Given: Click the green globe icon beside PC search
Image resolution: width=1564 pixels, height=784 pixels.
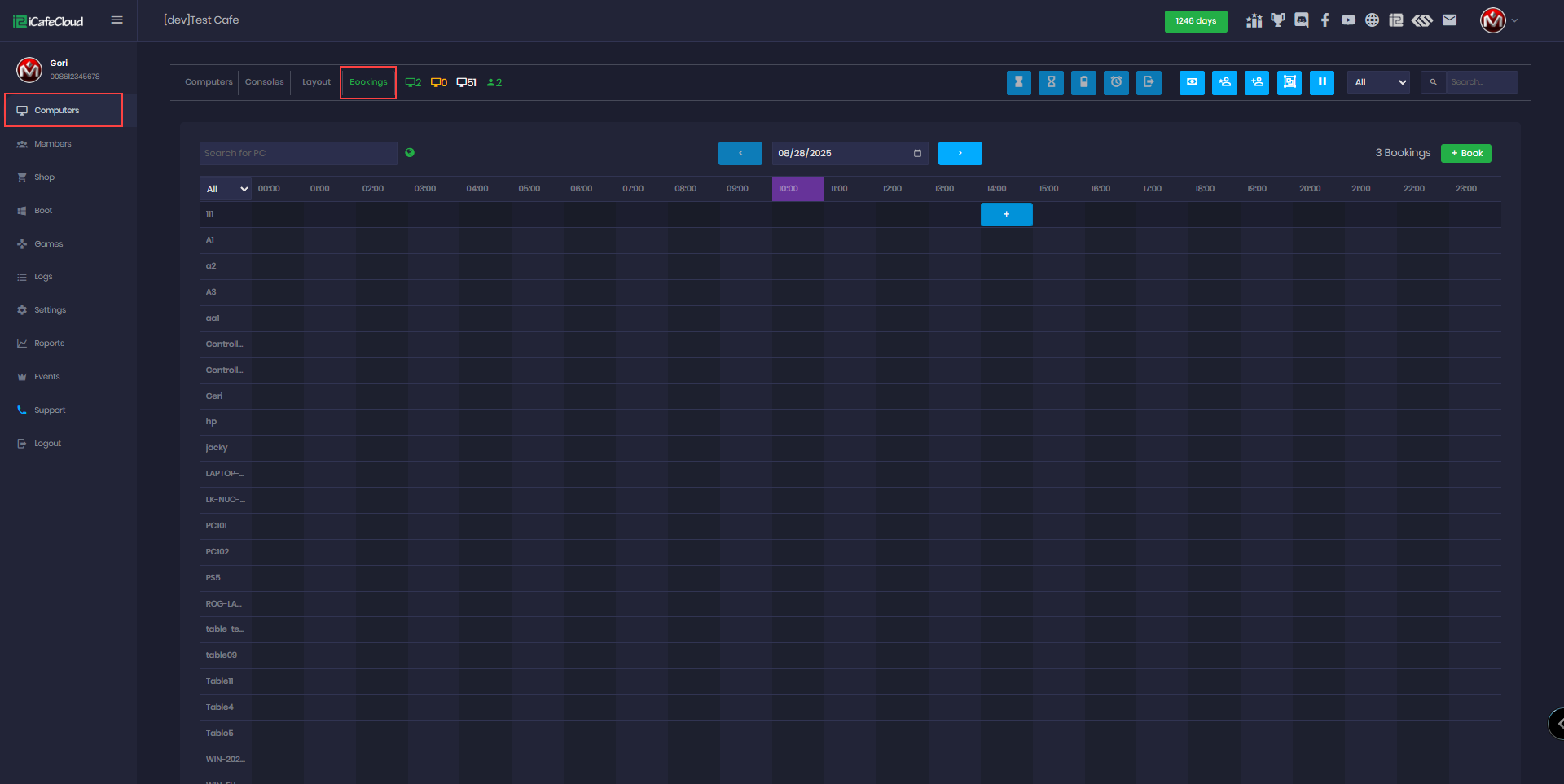Looking at the screenshot, I should 410,152.
